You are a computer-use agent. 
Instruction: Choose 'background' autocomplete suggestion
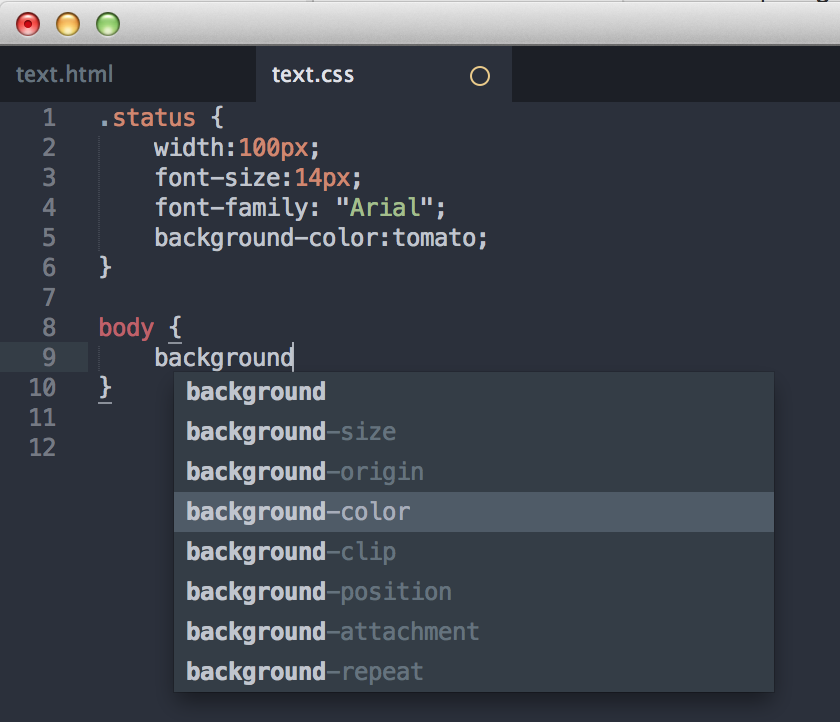tap(474, 392)
